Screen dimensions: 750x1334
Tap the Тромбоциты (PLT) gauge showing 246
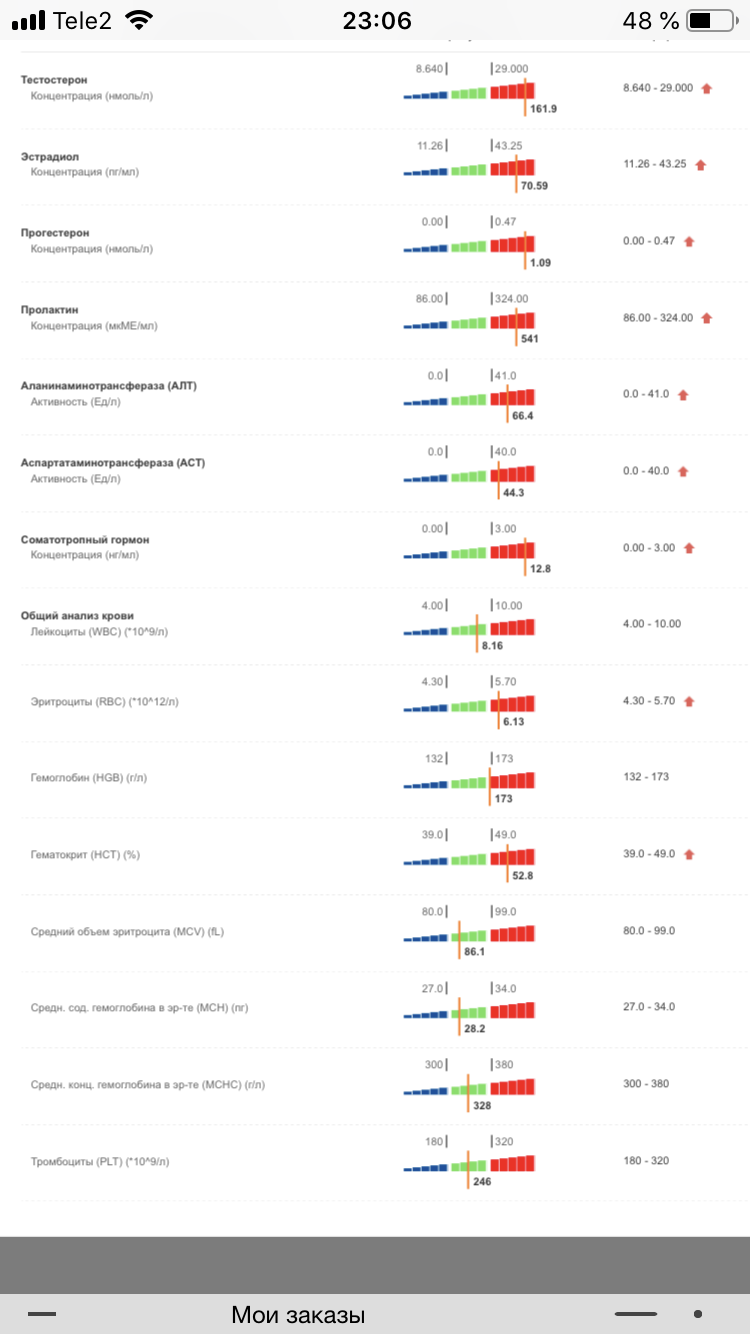pos(469,1165)
